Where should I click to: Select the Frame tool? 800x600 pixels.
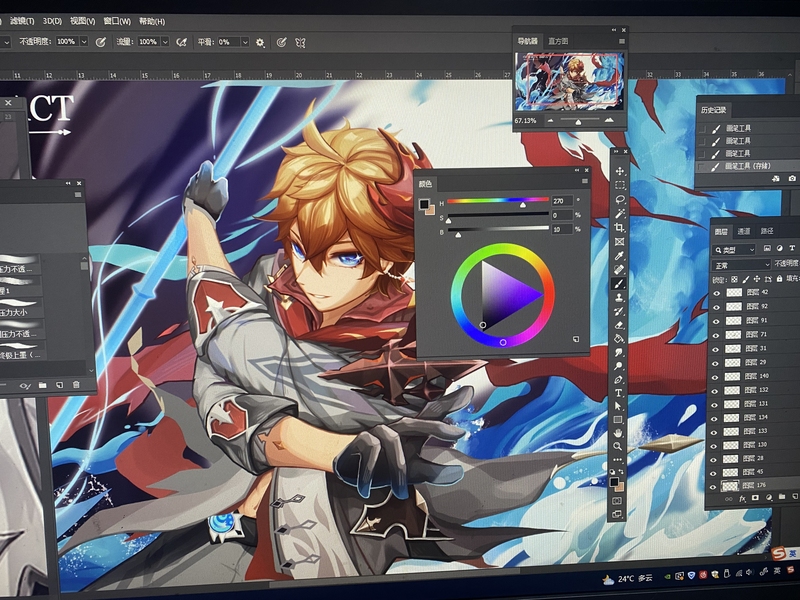tap(619, 242)
